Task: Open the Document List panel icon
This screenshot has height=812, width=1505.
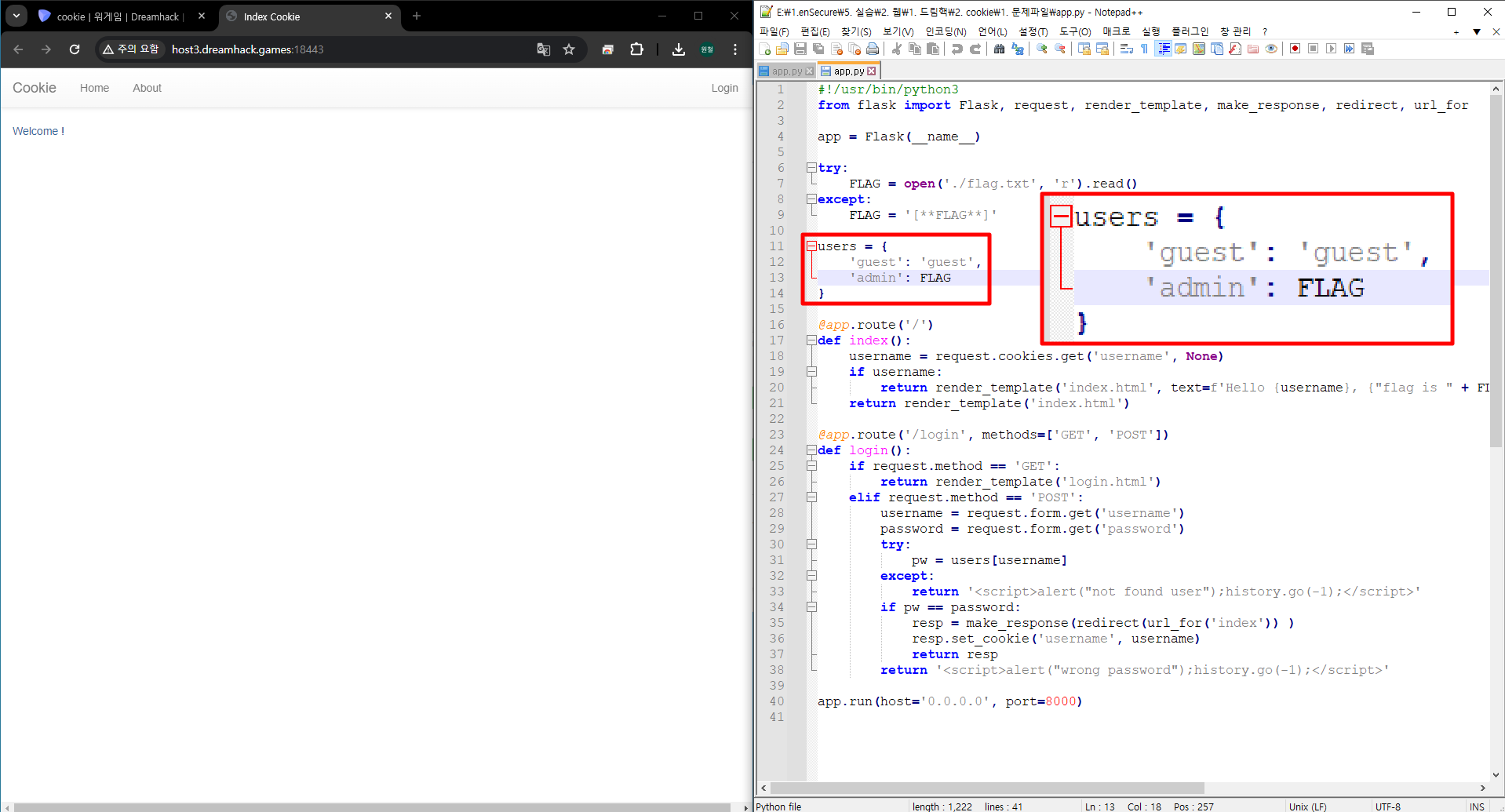Action: (1217, 49)
